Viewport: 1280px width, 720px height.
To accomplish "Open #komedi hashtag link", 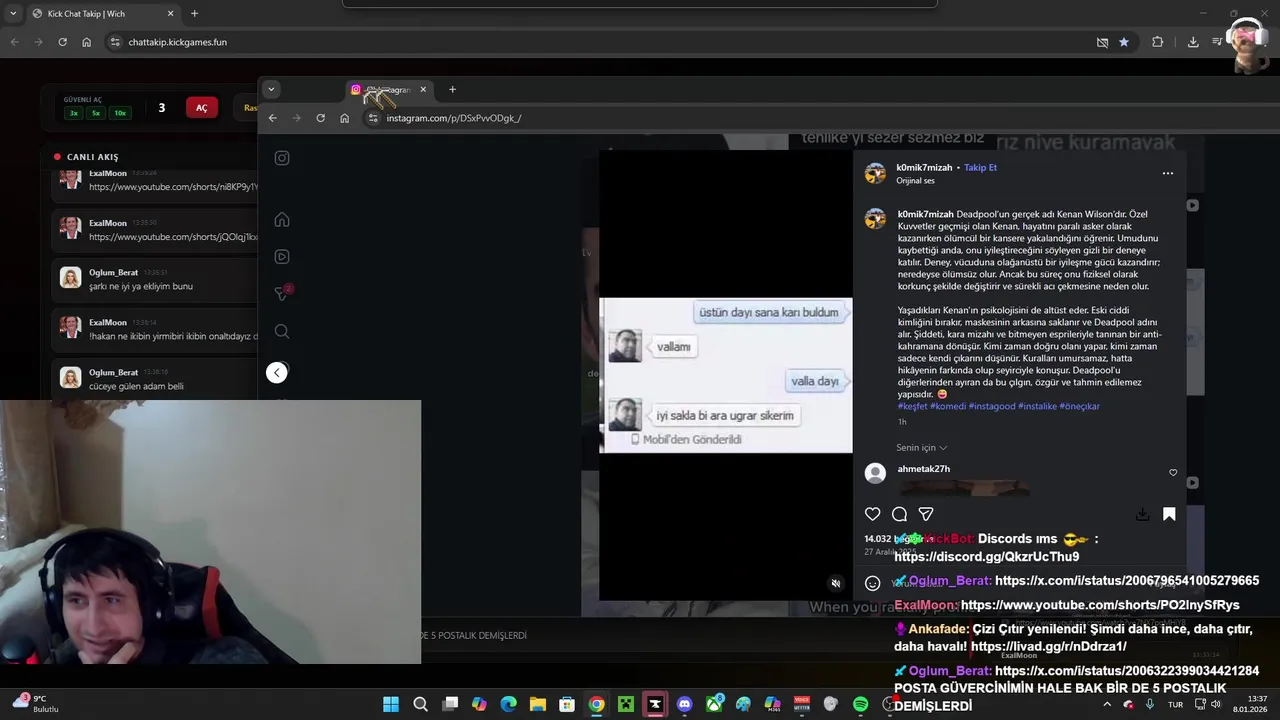I will (x=947, y=406).
